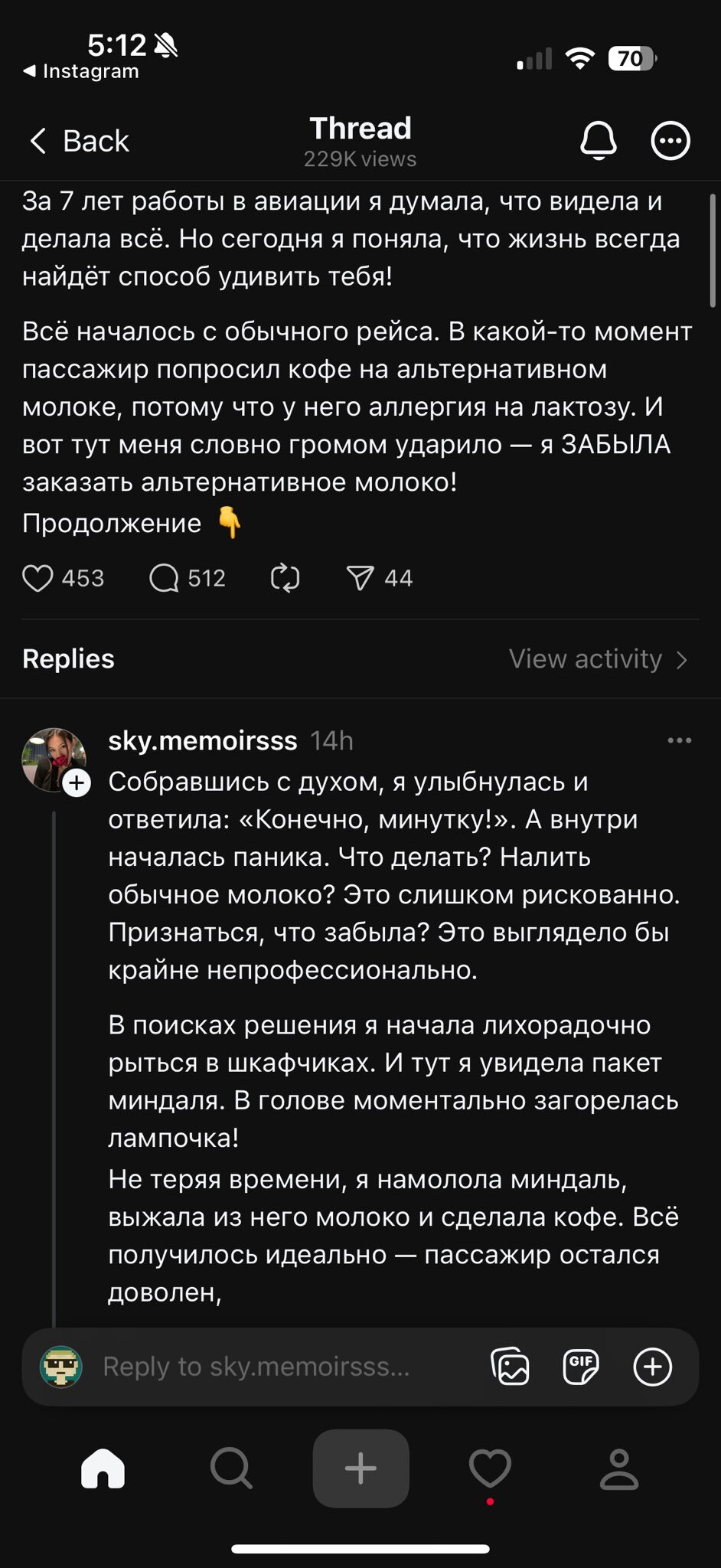The height and width of the screenshot is (1568, 721).
Task: Like the post with heart icon
Action: tap(38, 578)
